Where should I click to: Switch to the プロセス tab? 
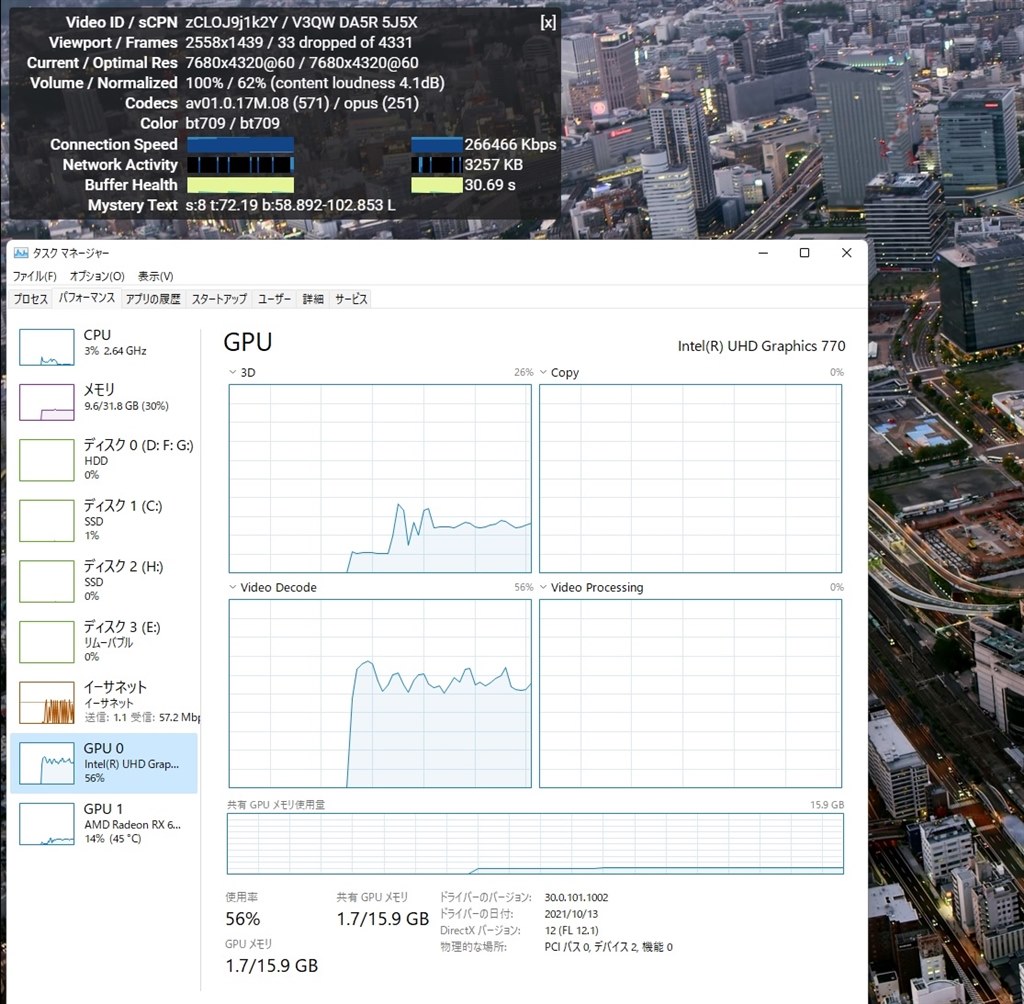coord(30,298)
